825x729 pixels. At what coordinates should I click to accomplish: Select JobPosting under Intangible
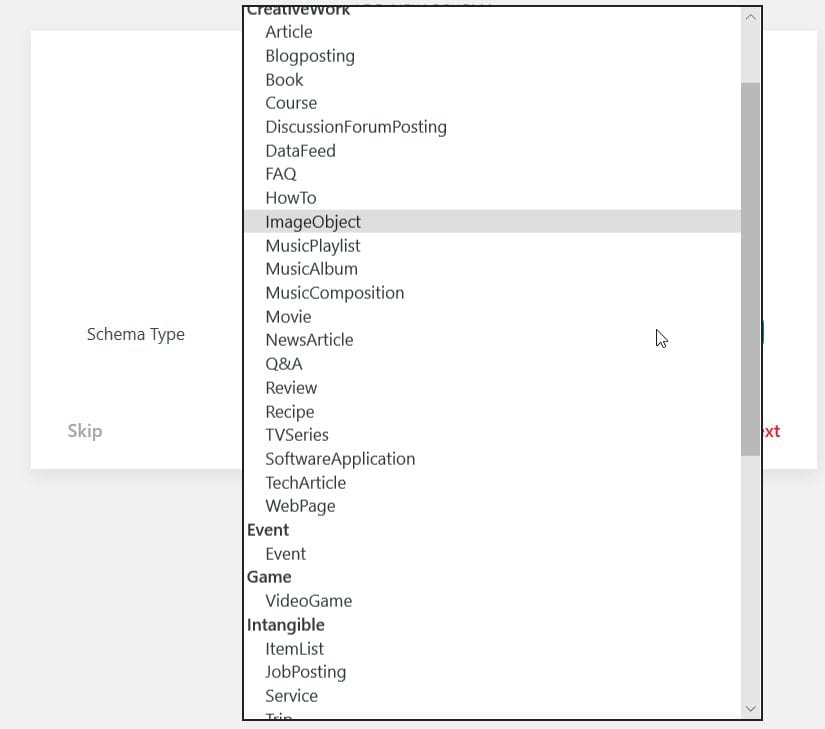coord(306,672)
